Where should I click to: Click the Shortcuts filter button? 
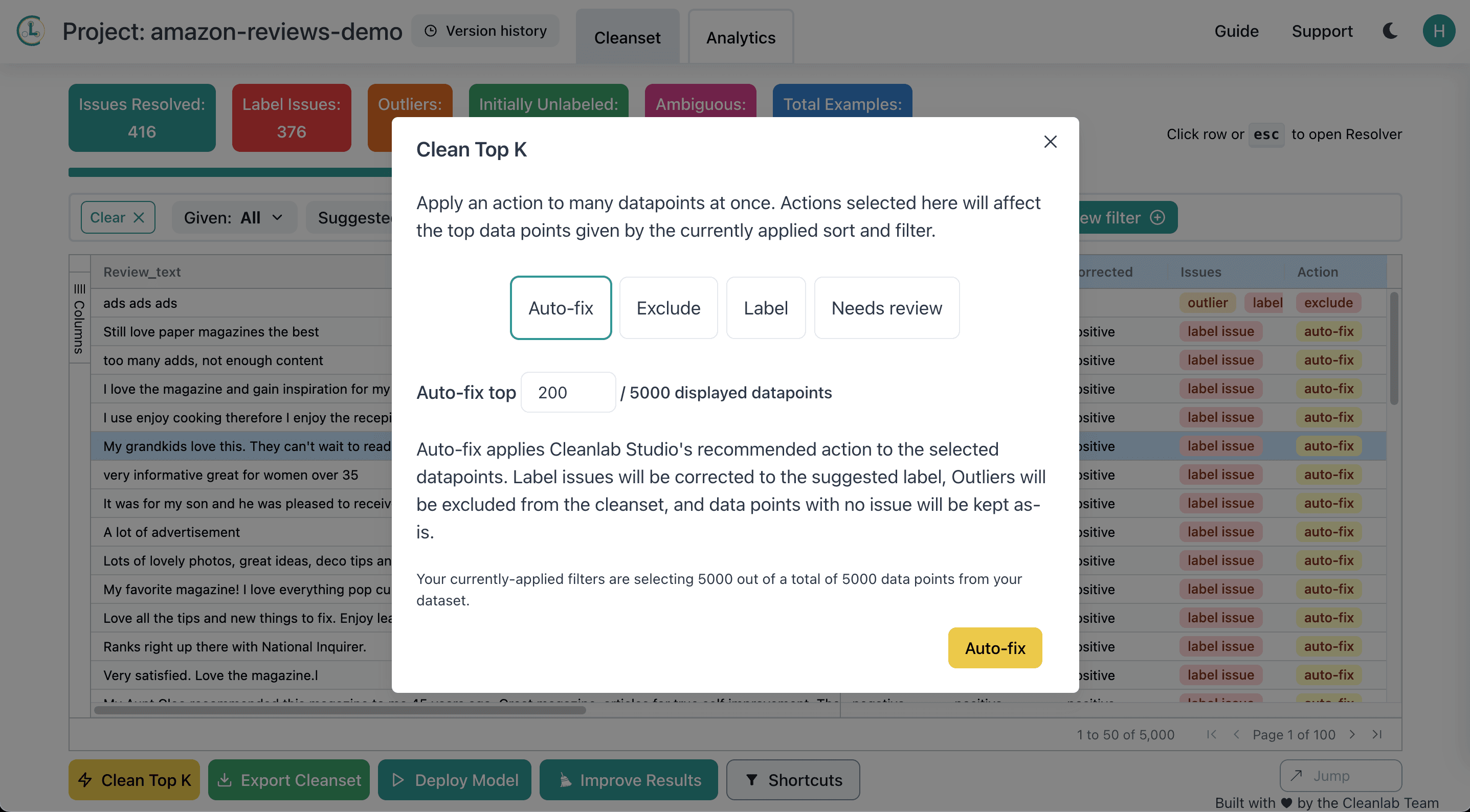pos(793,779)
